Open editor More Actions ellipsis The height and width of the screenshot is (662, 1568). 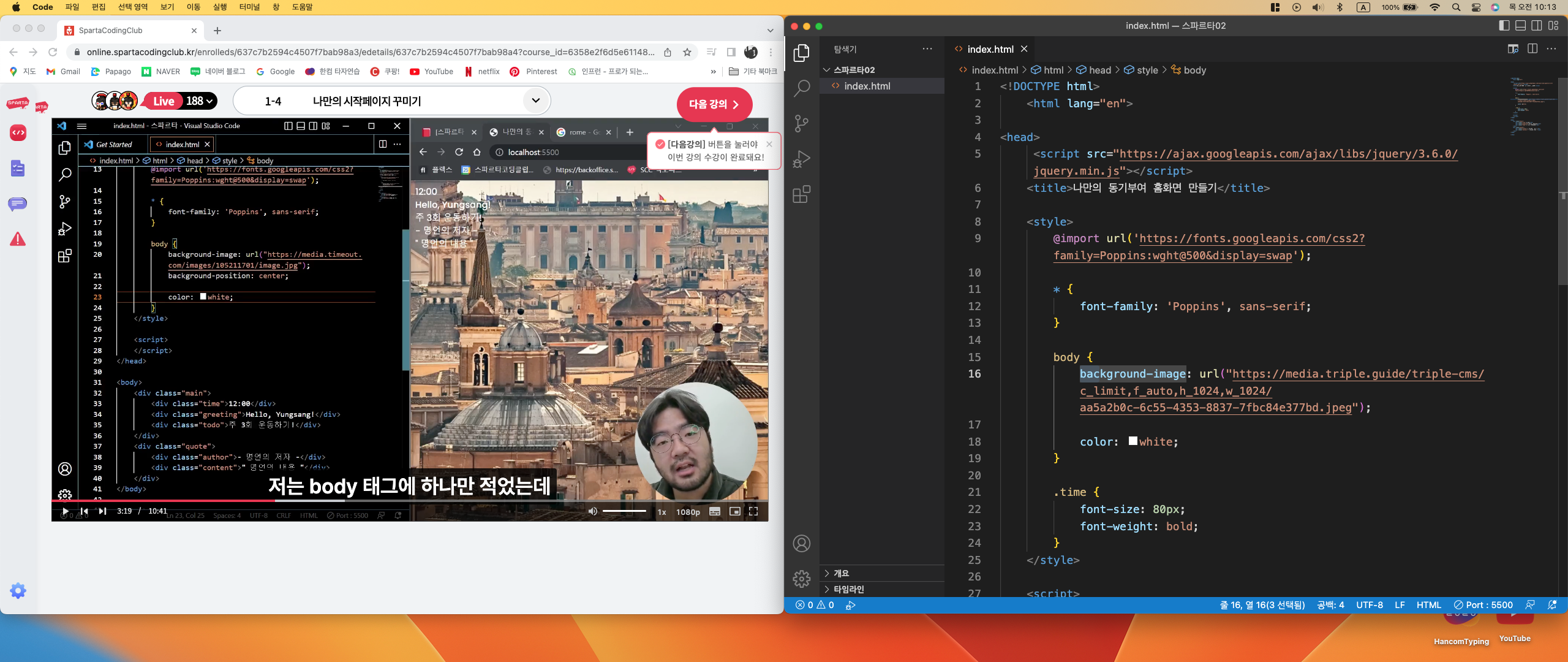pyautogui.click(x=1551, y=49)
